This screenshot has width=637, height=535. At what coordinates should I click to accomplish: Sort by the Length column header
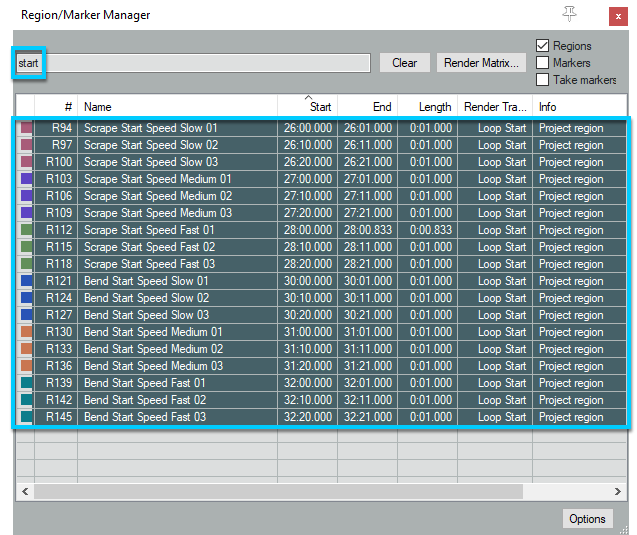434,106
